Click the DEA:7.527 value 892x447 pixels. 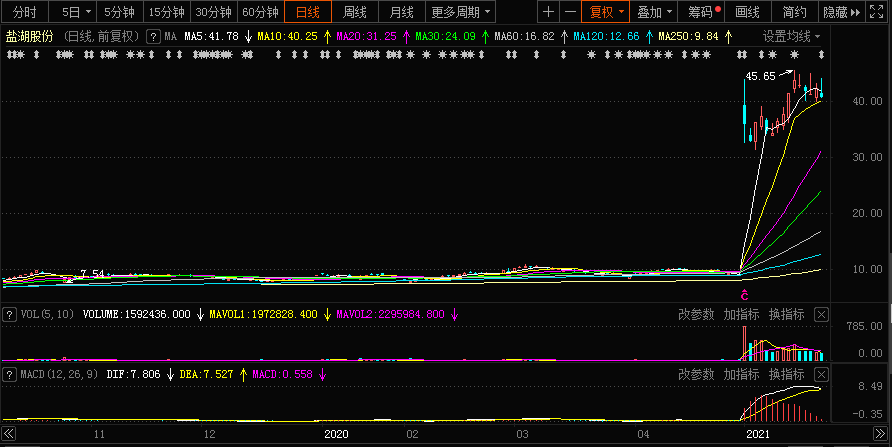[206, 374]
